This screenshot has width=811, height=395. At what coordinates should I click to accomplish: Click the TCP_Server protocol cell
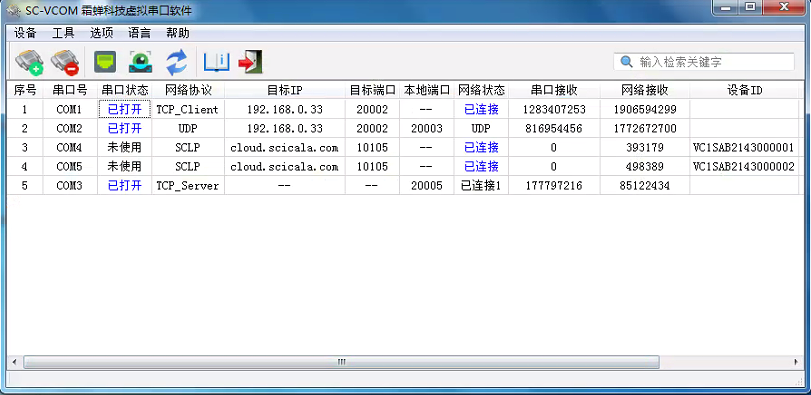click(188, 186)
